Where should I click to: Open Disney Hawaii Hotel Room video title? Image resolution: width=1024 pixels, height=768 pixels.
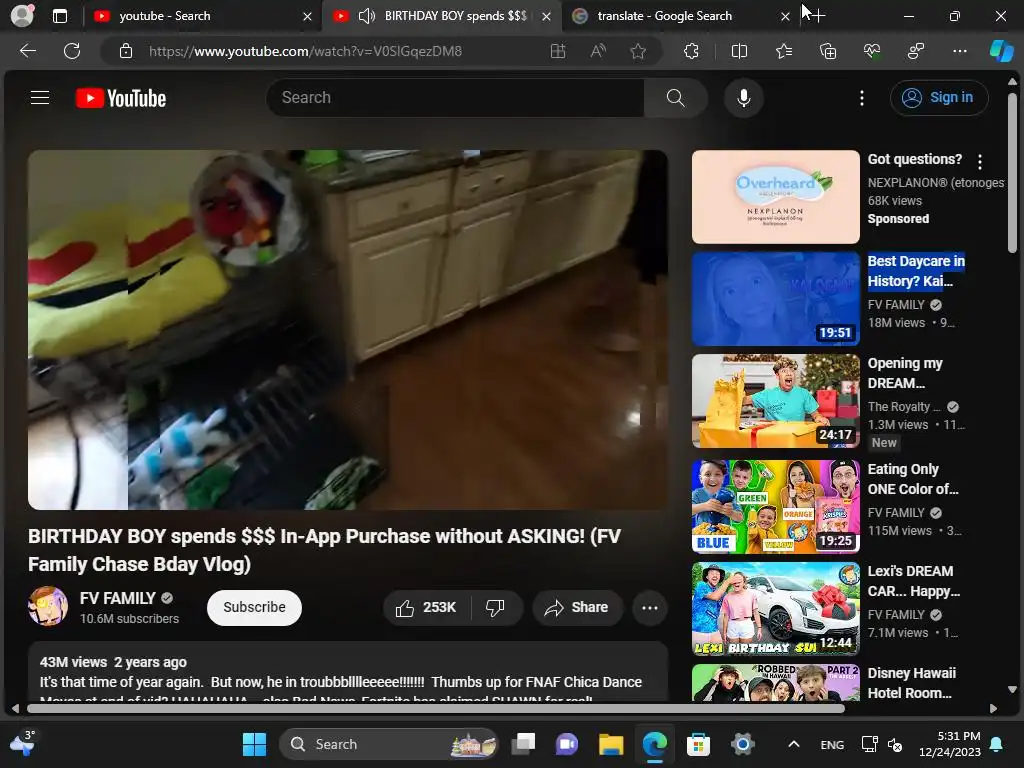[911, 683]
